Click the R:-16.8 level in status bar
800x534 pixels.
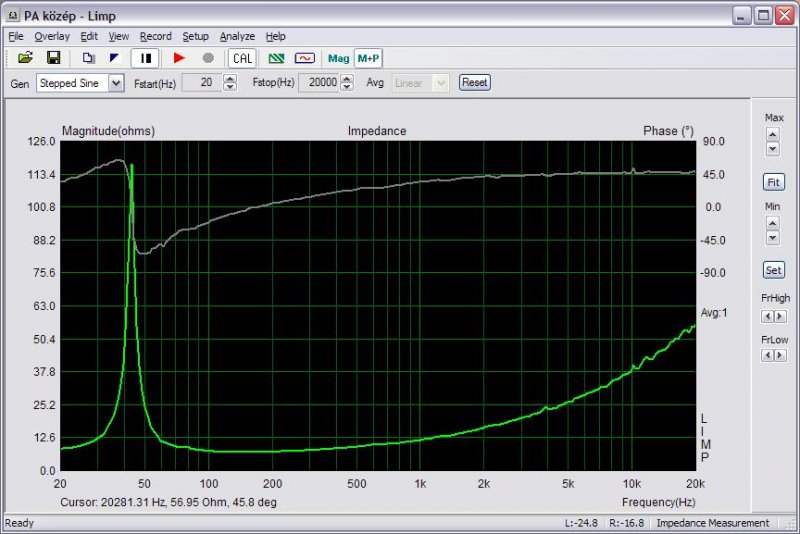pyautogui.click(x=626, y=523)
